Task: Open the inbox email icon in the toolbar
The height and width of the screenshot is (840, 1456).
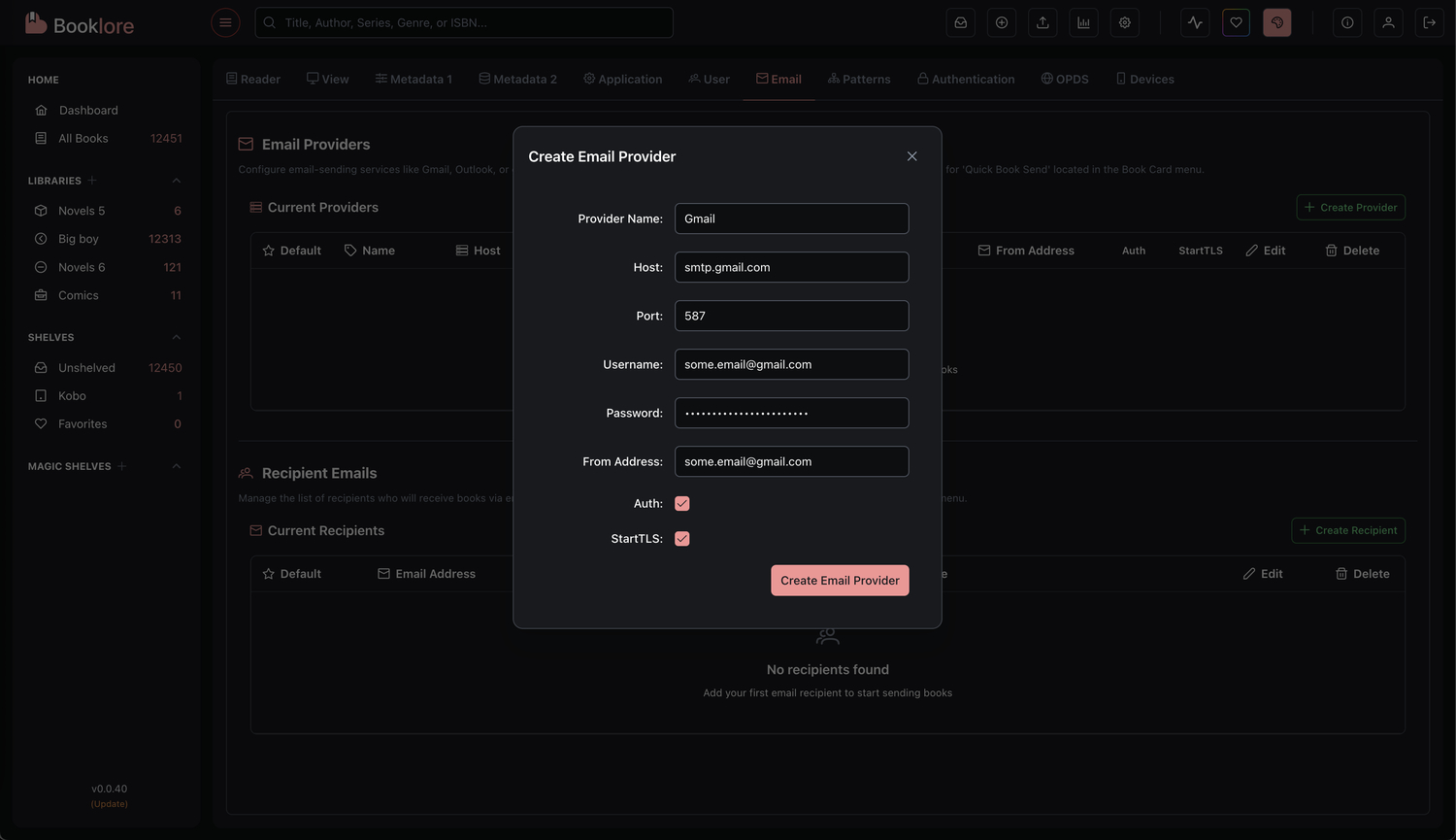Action: [x=960, y=22]
